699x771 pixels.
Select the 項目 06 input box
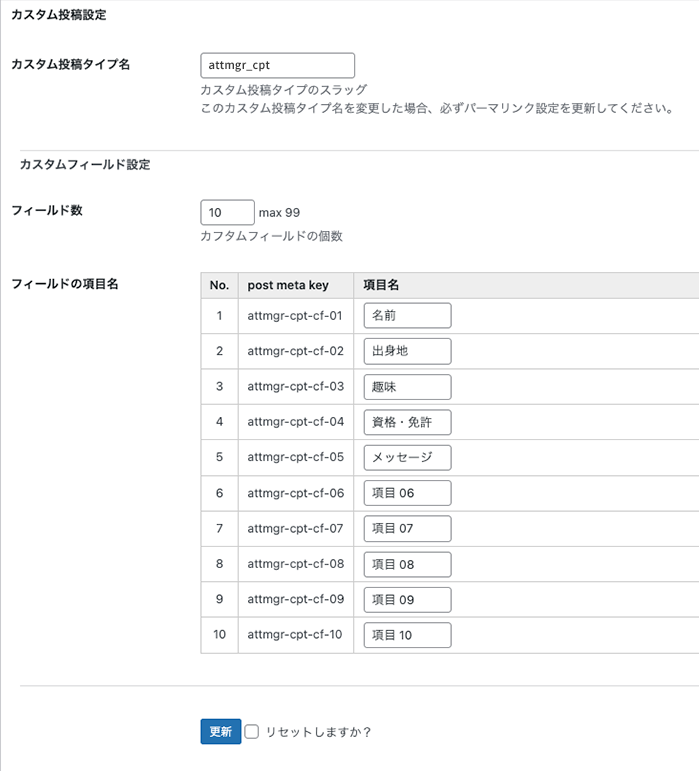408,493
